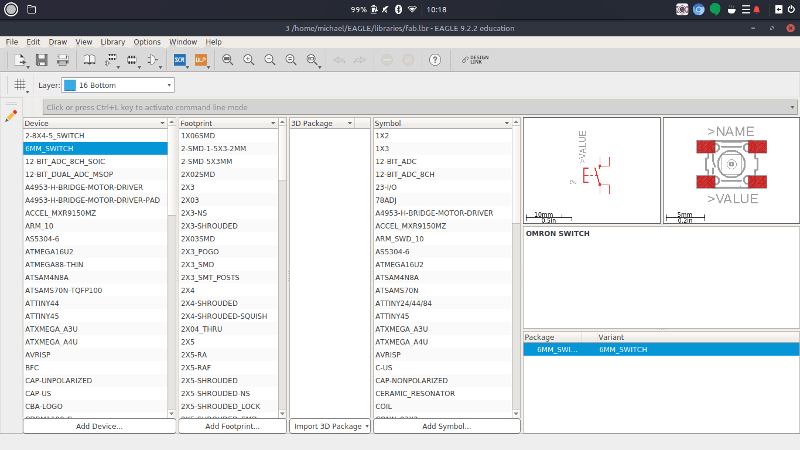Open the files icon in top-left panel
This screenshot has width=800, height=450.
(31, 9)
